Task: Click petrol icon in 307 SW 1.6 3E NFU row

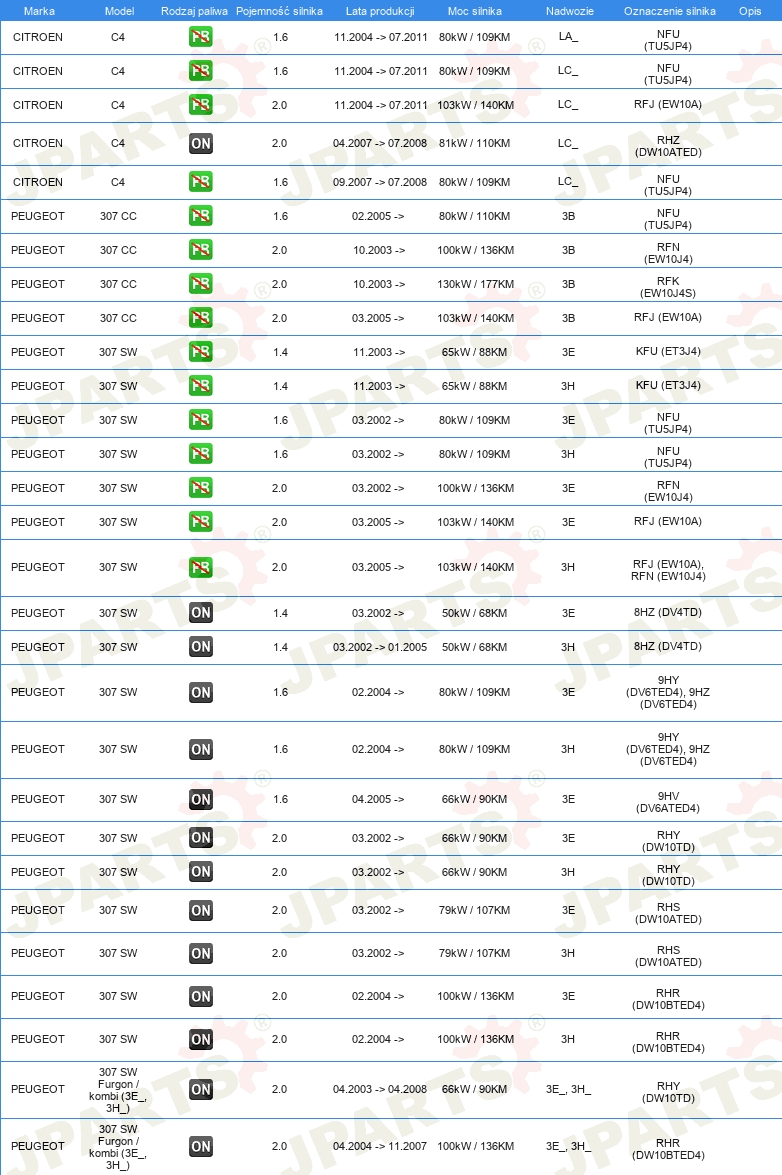Action: [201, 420]
